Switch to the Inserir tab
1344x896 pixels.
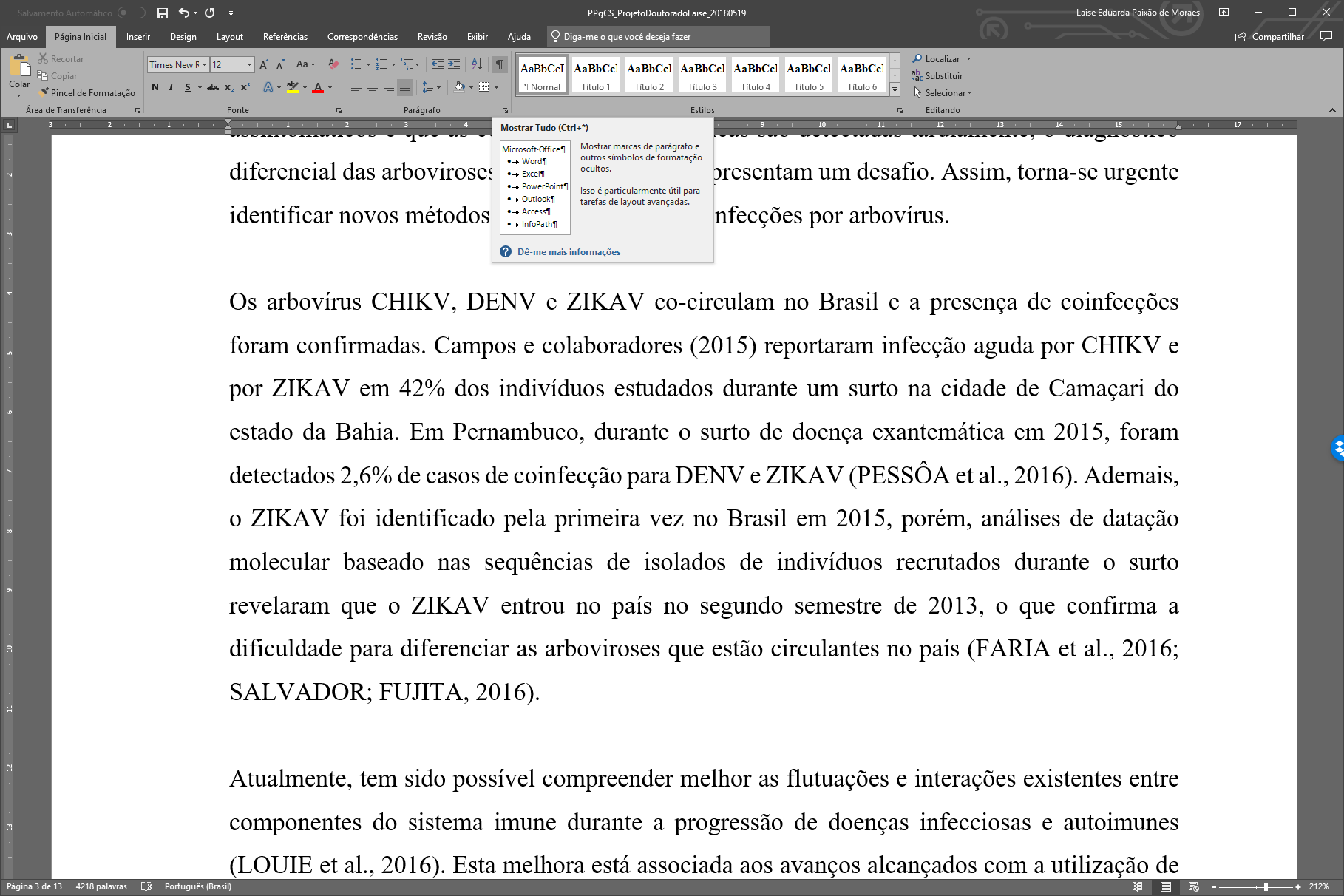point(138,36)
